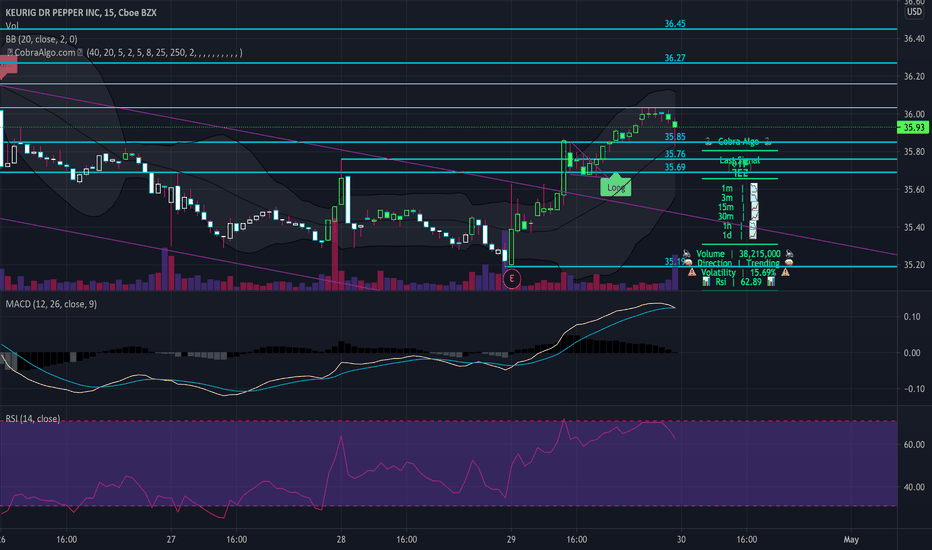Open the BB (20, close, 2, 0) legend
The image size is (932, 550).
[x=41, y=39]
